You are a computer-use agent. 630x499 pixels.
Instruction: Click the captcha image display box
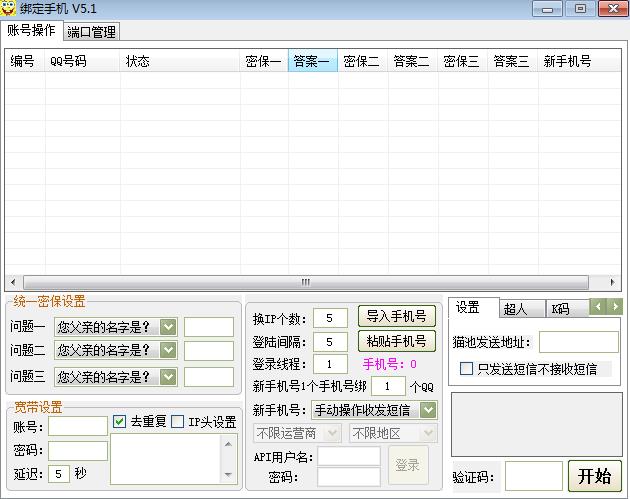[x=537, y=425]
